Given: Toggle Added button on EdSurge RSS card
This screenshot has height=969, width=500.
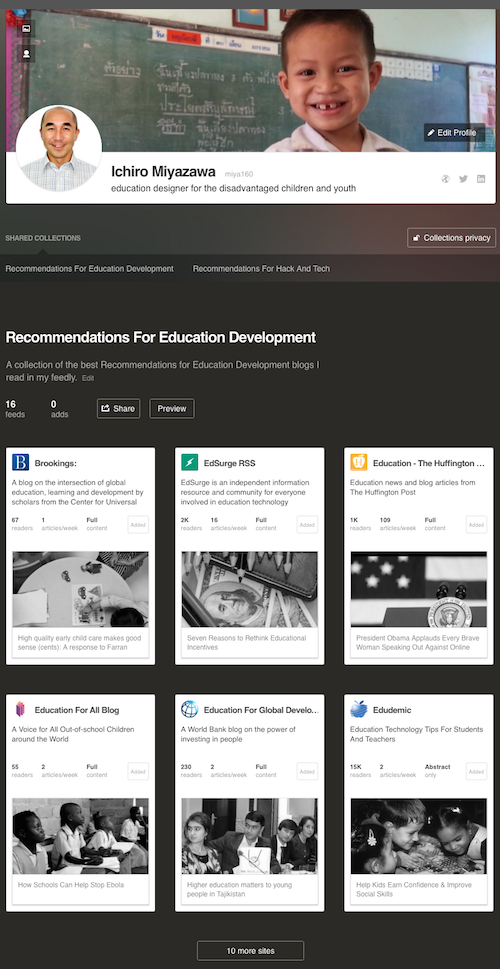Looking at the screenshot, I should click(307, 525).
